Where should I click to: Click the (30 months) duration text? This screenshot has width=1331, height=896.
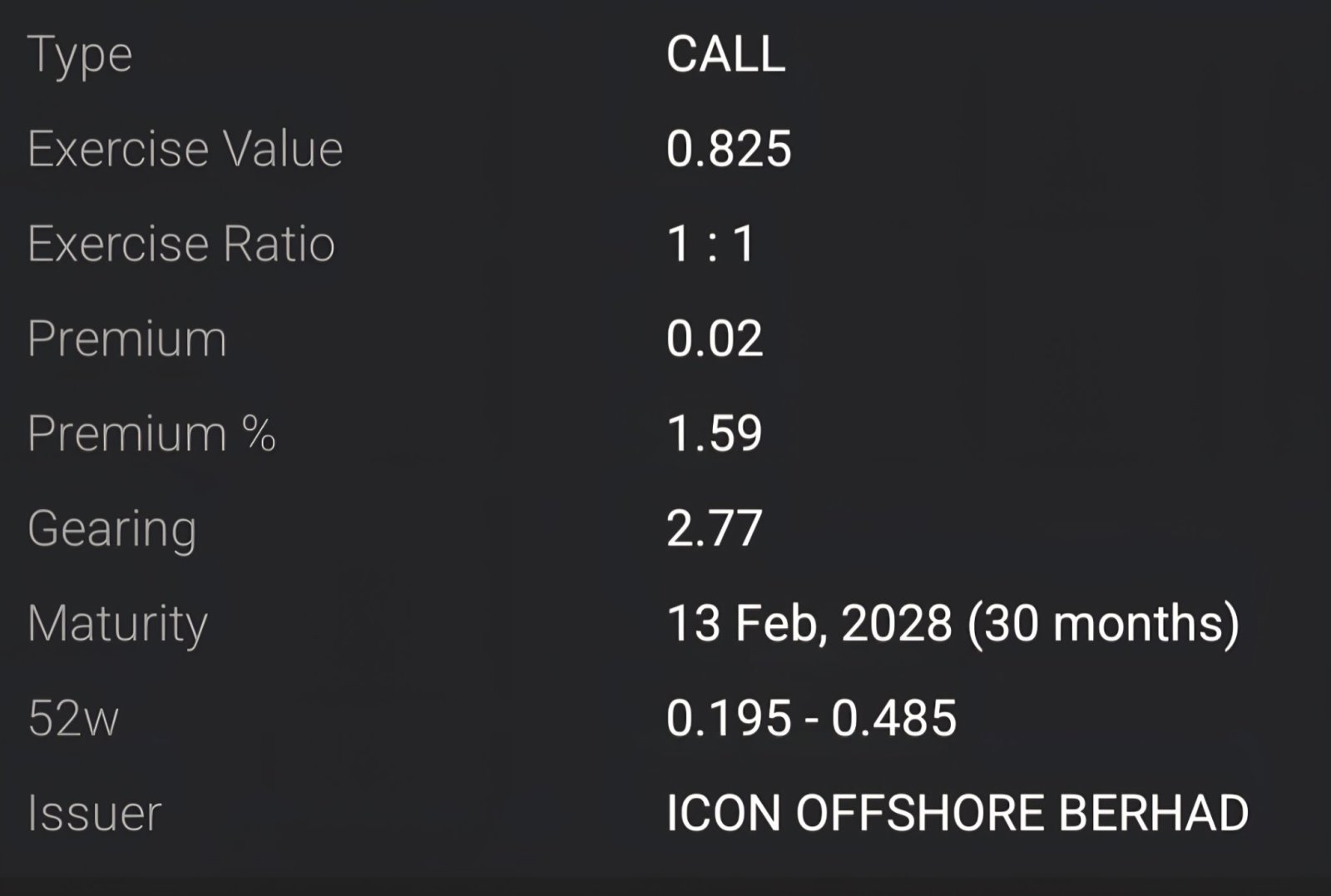pyautogui.click(x=1103, y=624)
